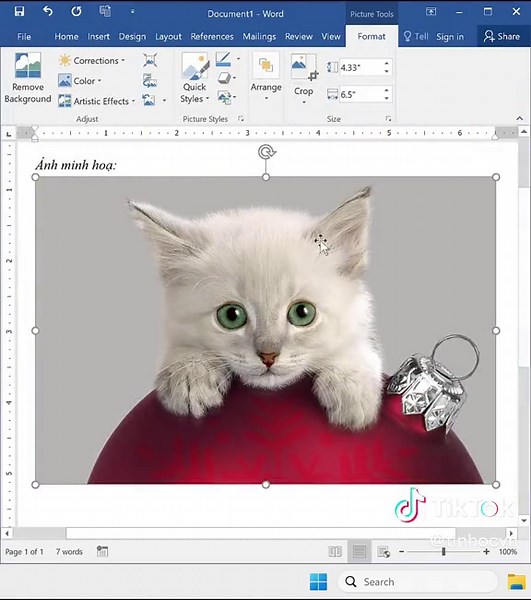Click the top-left picture sizing handle
The height and width of the screenshot is (600, 531).
35,177
